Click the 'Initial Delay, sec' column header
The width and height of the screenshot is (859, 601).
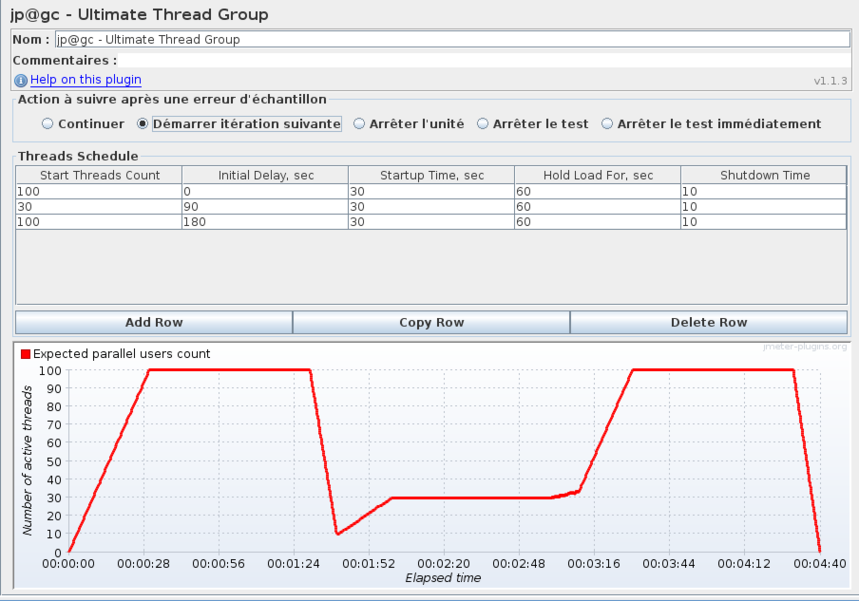(265, 175)
